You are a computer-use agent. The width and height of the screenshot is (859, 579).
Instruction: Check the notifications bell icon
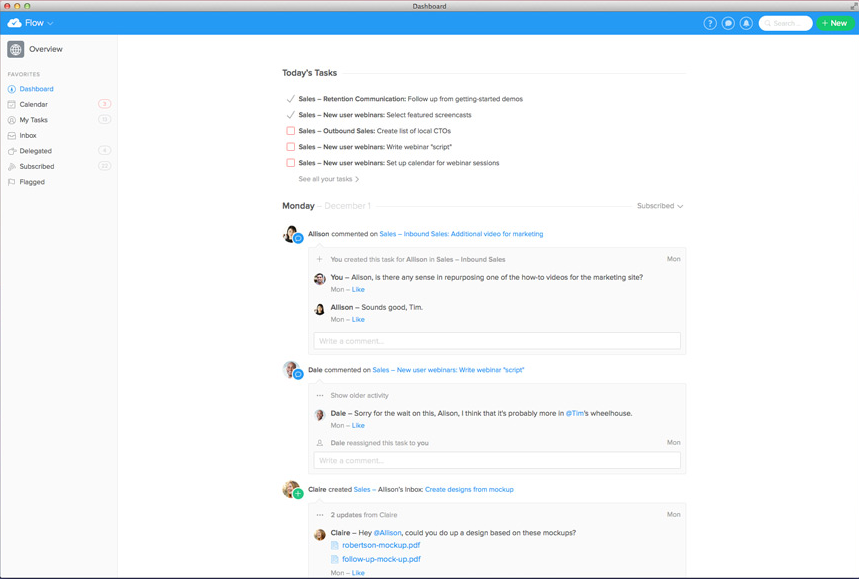[x=745, y=22]
